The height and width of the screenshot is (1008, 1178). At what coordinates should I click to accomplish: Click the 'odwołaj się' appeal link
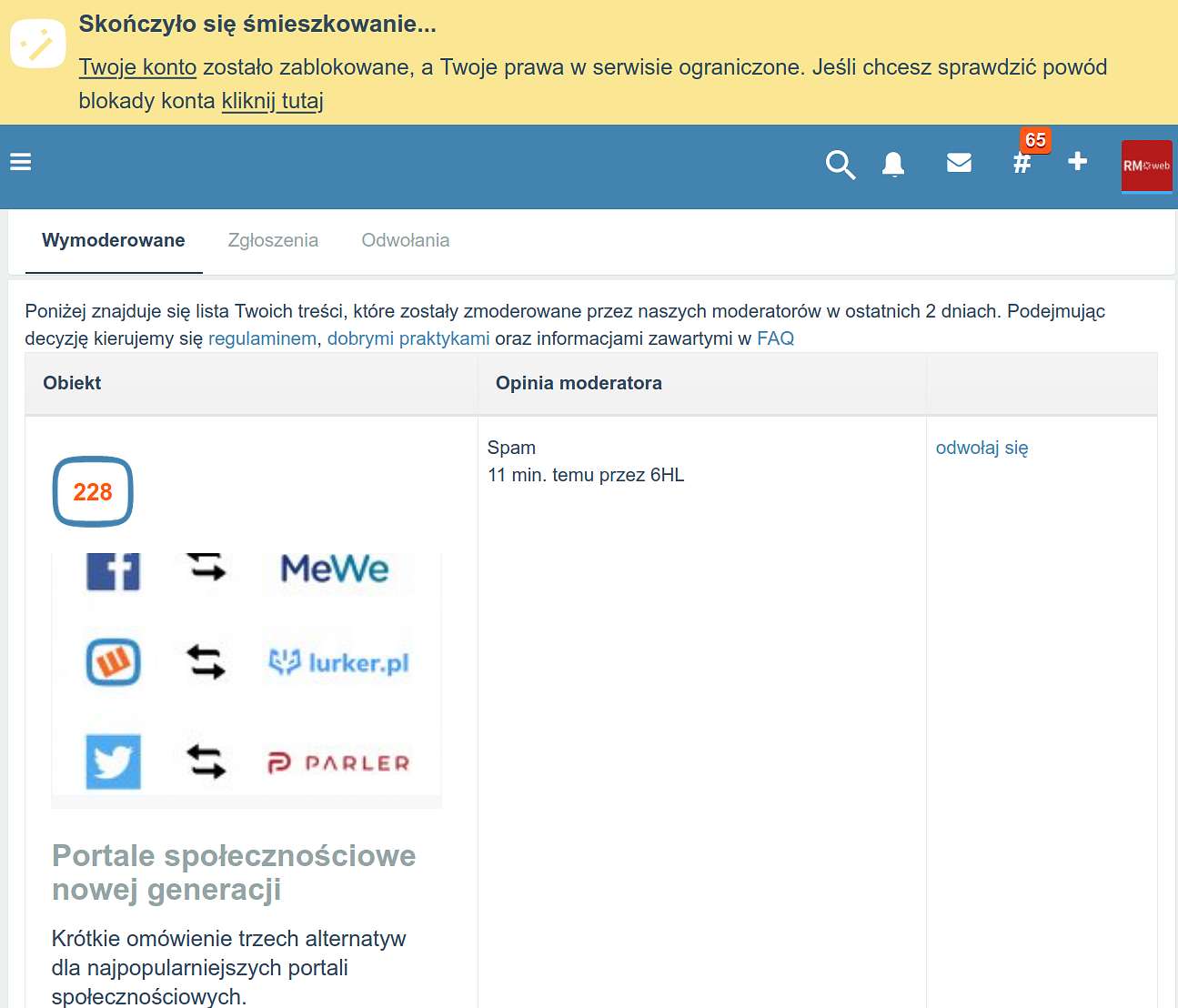click(982, 448)
